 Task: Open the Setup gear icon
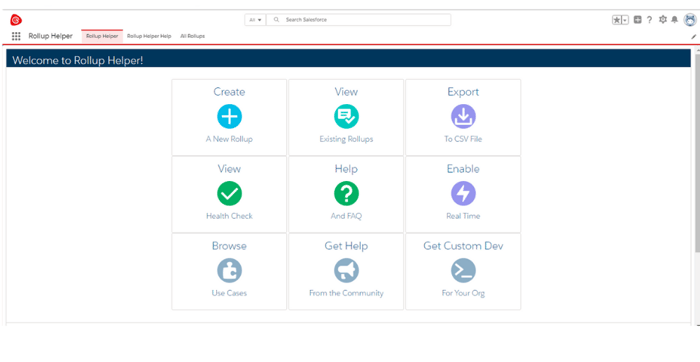(662, 20)
